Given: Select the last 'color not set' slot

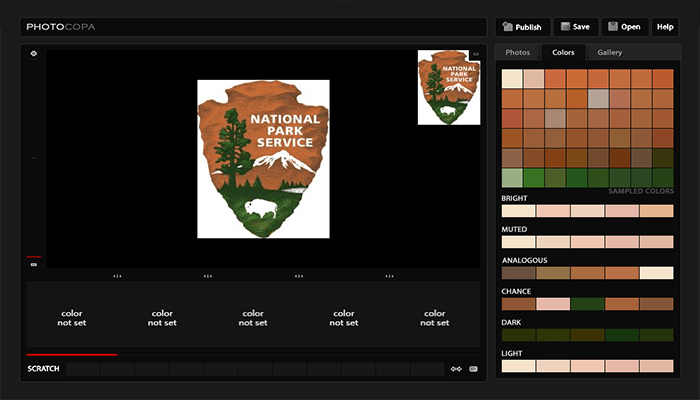Looking at the screenshot, I should click(435, 318).
